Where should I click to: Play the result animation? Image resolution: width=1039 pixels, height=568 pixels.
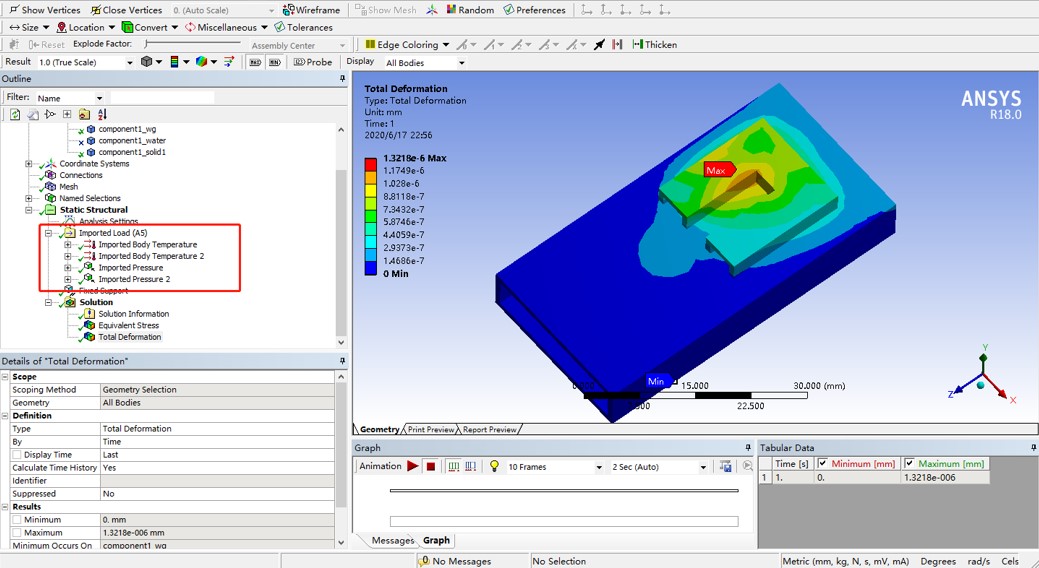click(x=412, y=467)
